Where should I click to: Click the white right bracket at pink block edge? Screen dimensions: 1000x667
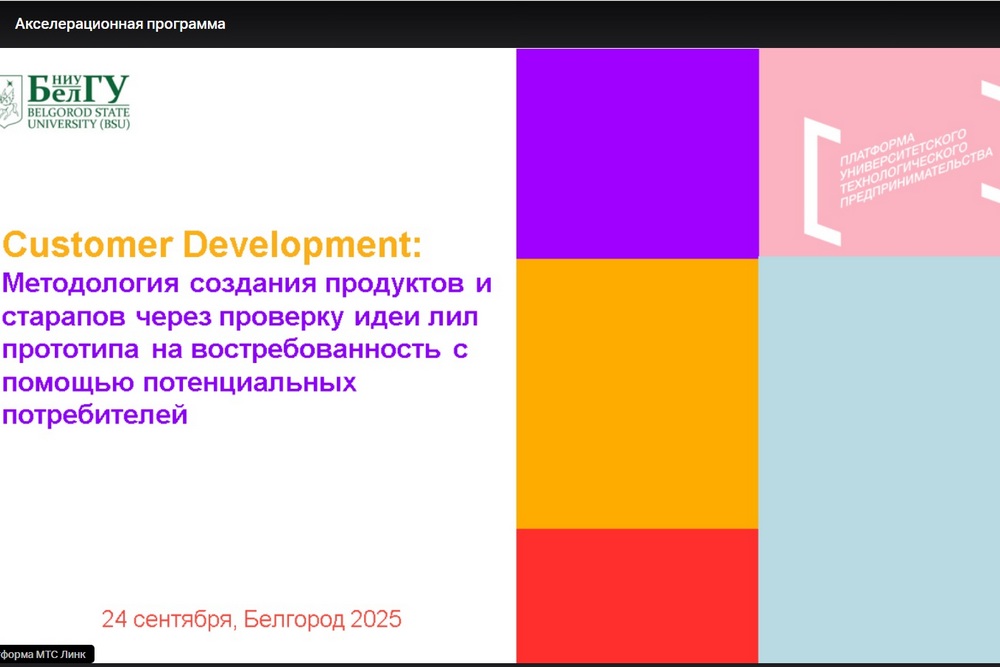pos(989,140)
